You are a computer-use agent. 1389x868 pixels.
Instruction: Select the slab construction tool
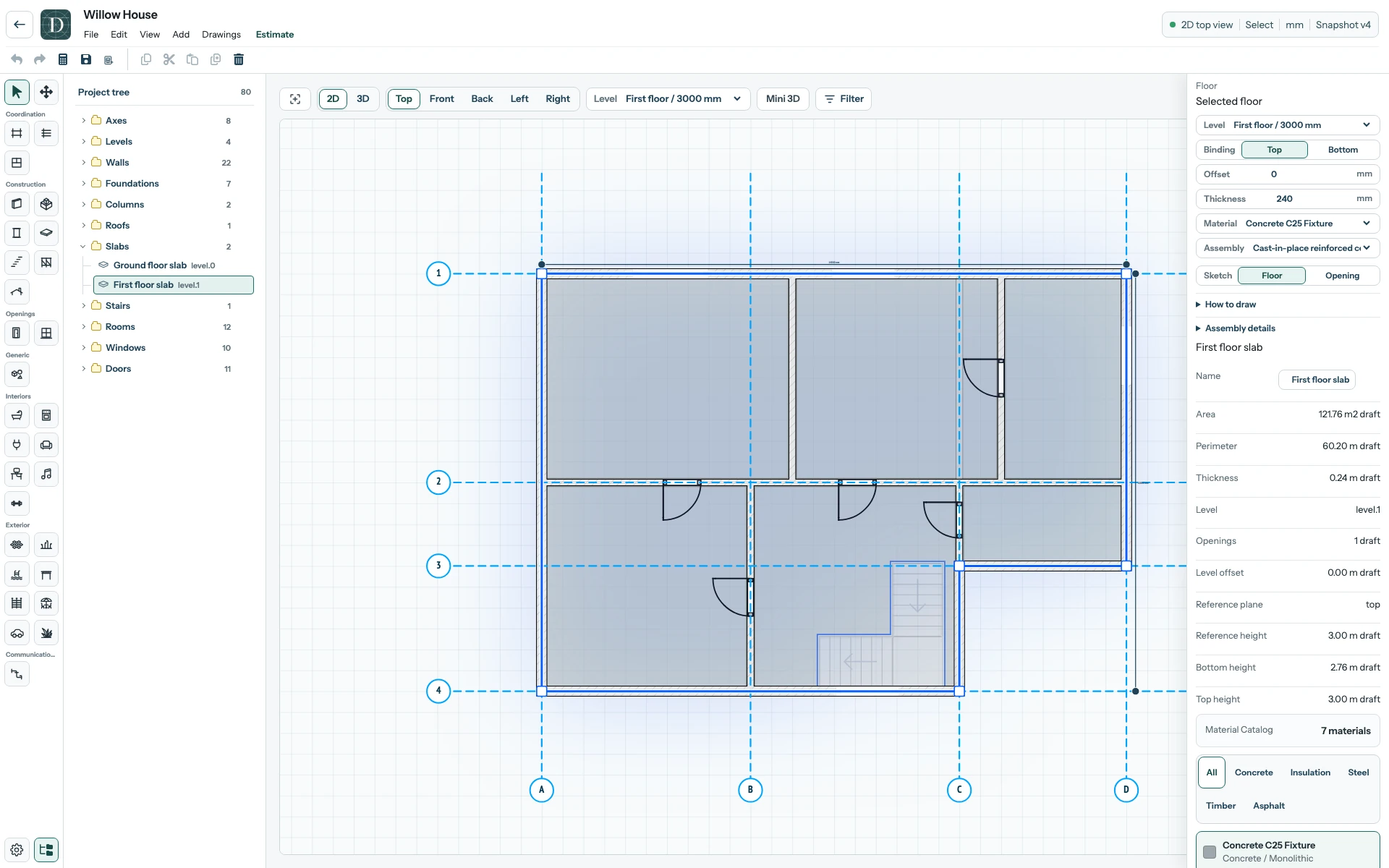pyautogui.click(x=46, y=233)
